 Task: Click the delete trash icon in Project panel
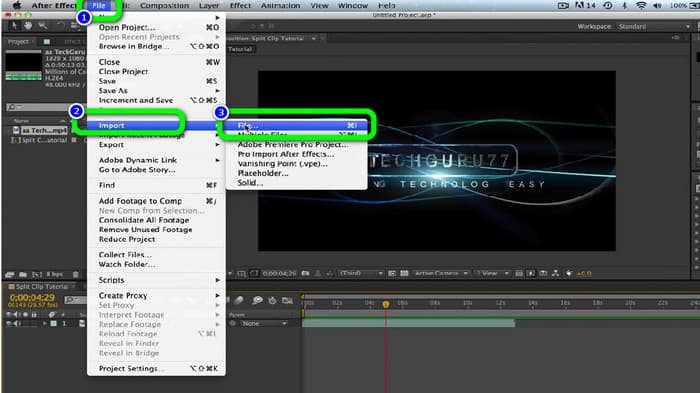[x=75, y=274]
